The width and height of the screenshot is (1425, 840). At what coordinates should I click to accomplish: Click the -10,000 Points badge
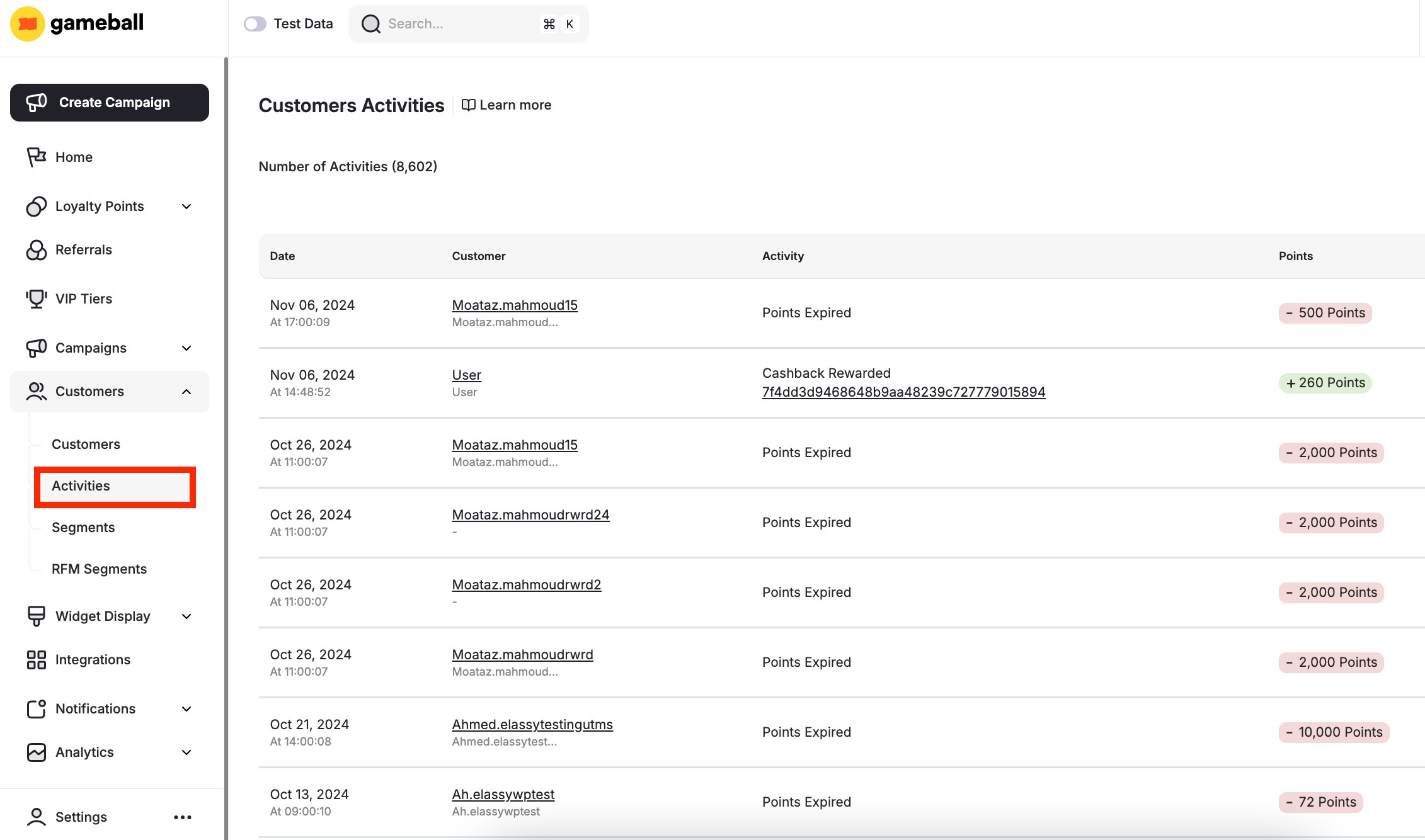(x=1334, y=732)
